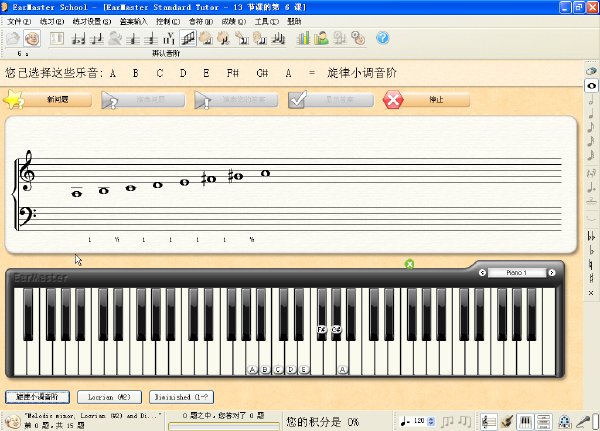600x431 pixels.
Task: Click the red X stop button
Action: [426, 100]
